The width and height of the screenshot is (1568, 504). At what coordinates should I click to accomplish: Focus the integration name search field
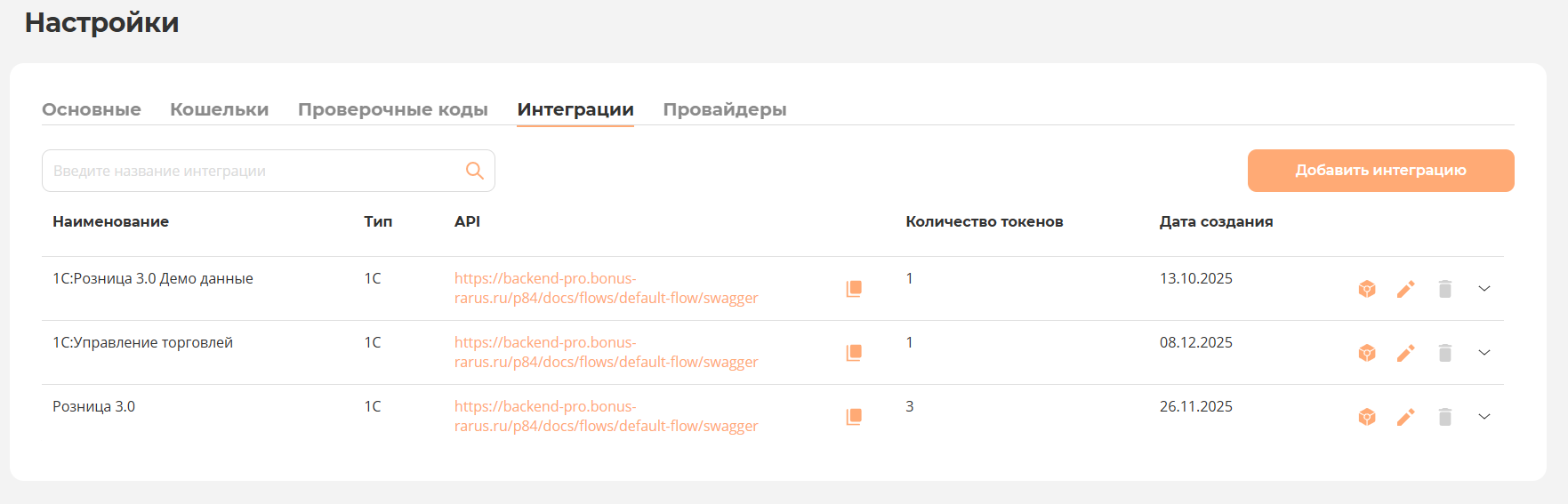[253, 171]
